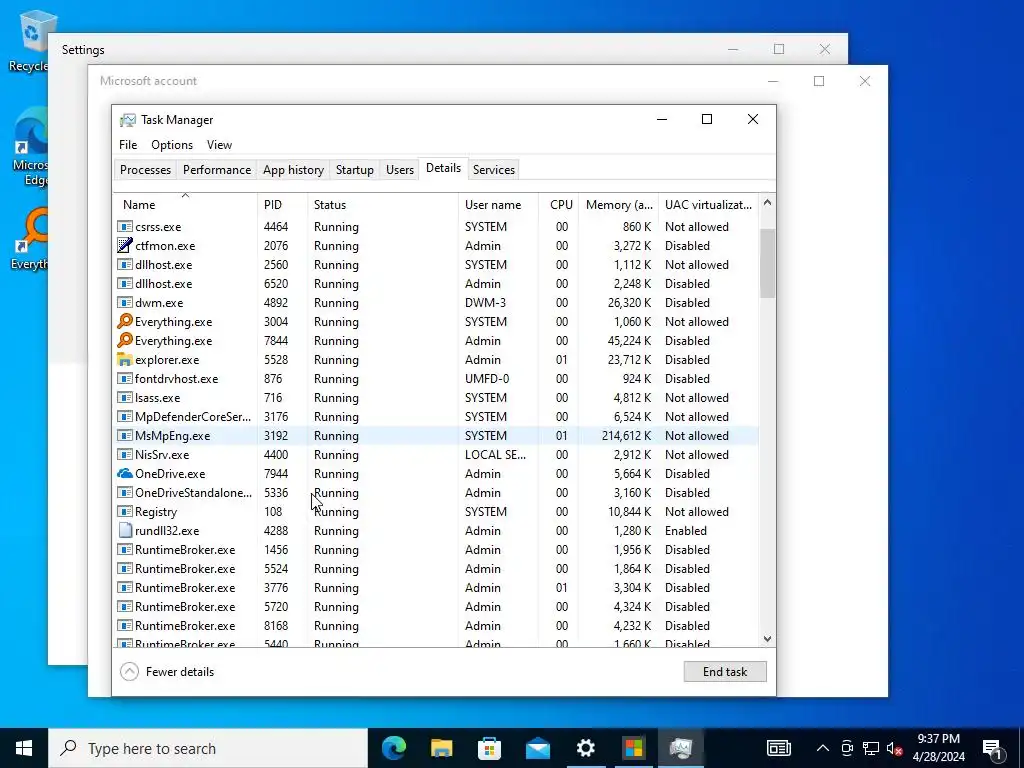The width and height of the screenshot is (1024, 768).
Task: Open News and interests in the taskbar
Action: 778,748
